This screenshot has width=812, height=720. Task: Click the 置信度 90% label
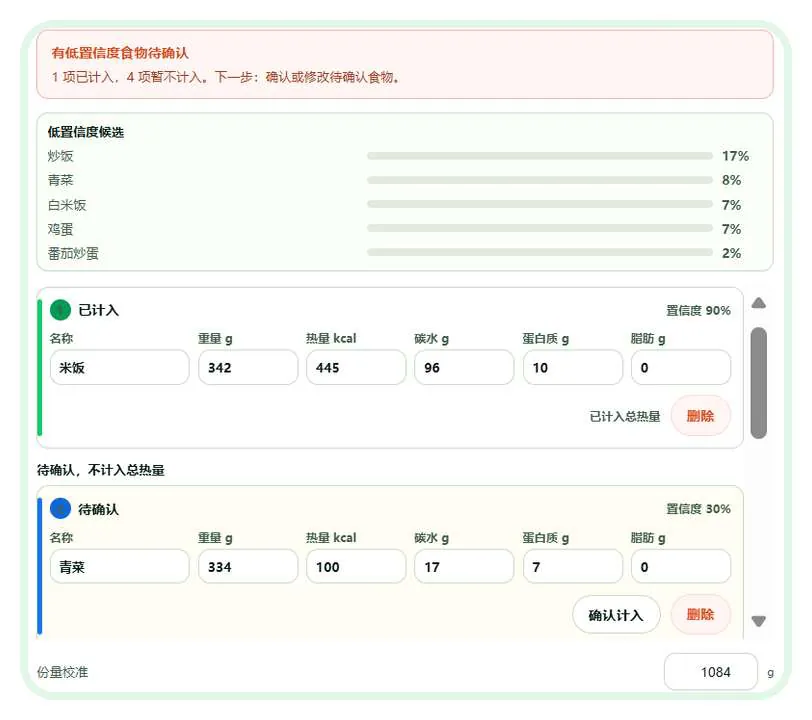tap(699, 310)
